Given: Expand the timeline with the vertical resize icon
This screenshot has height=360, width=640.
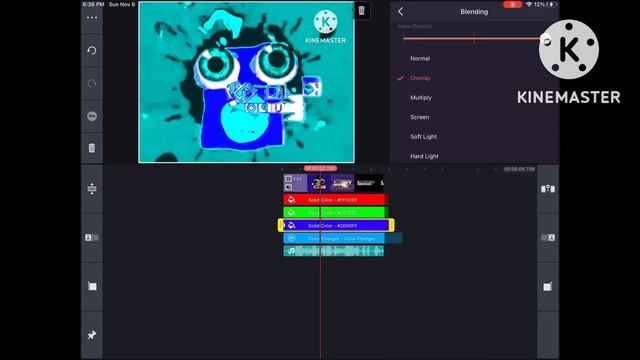Looking at the screenshot, I should 92,189.
